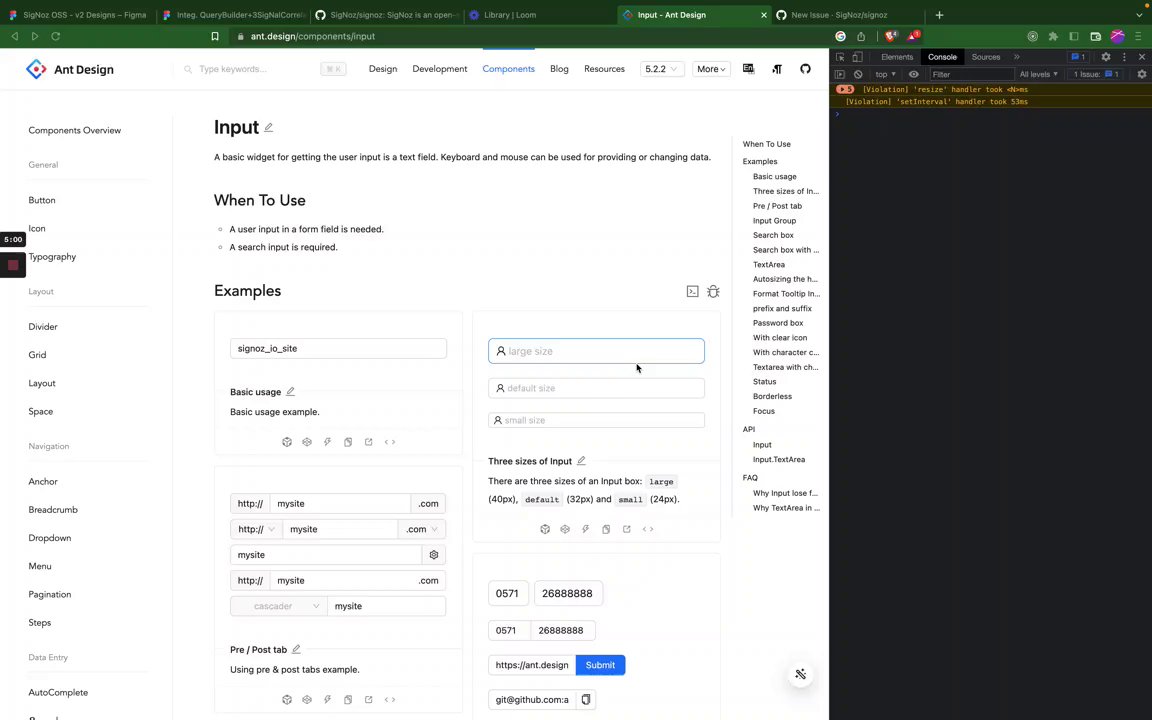1152x720 pixels.
Task: Switch to SigNoz/signoz GitHub browser tab
Action: 386,15
